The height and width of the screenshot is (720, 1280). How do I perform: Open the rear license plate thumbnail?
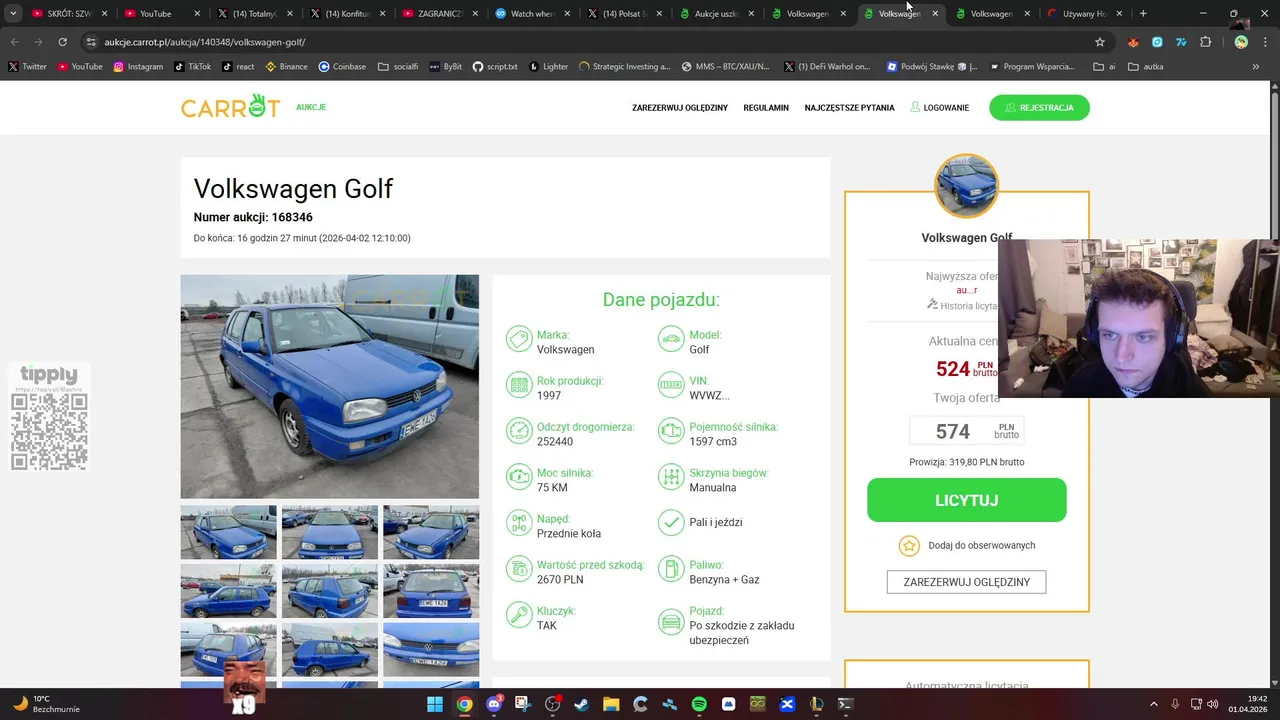pos(431,590)
